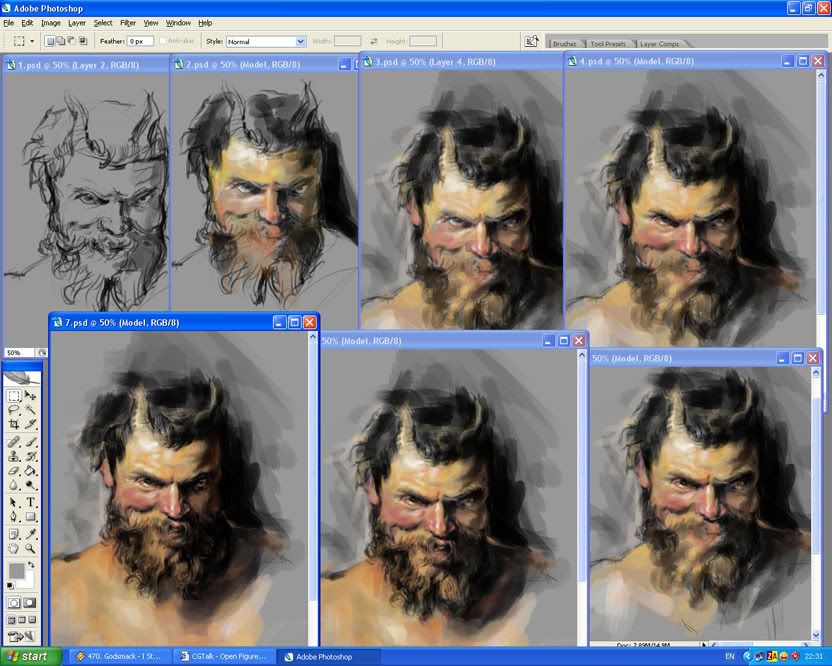This screenshot has height=666, width=832.
Task: Toggle the Anti-alias checkbox
Action: pyautogui.click(x=163, y=41)
